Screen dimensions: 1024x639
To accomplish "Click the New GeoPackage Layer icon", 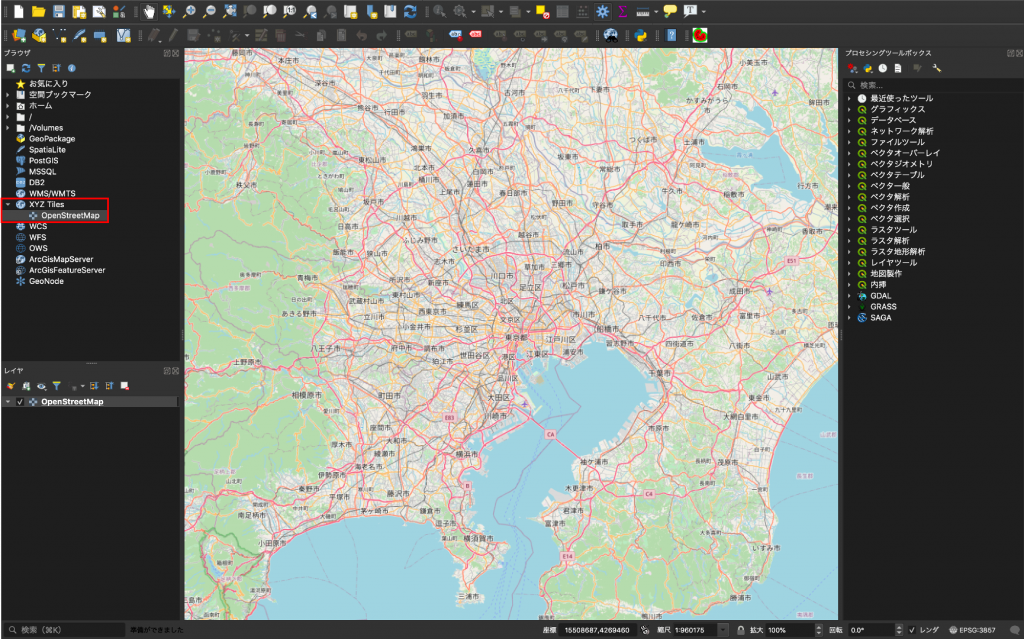I will pos(39,35).
